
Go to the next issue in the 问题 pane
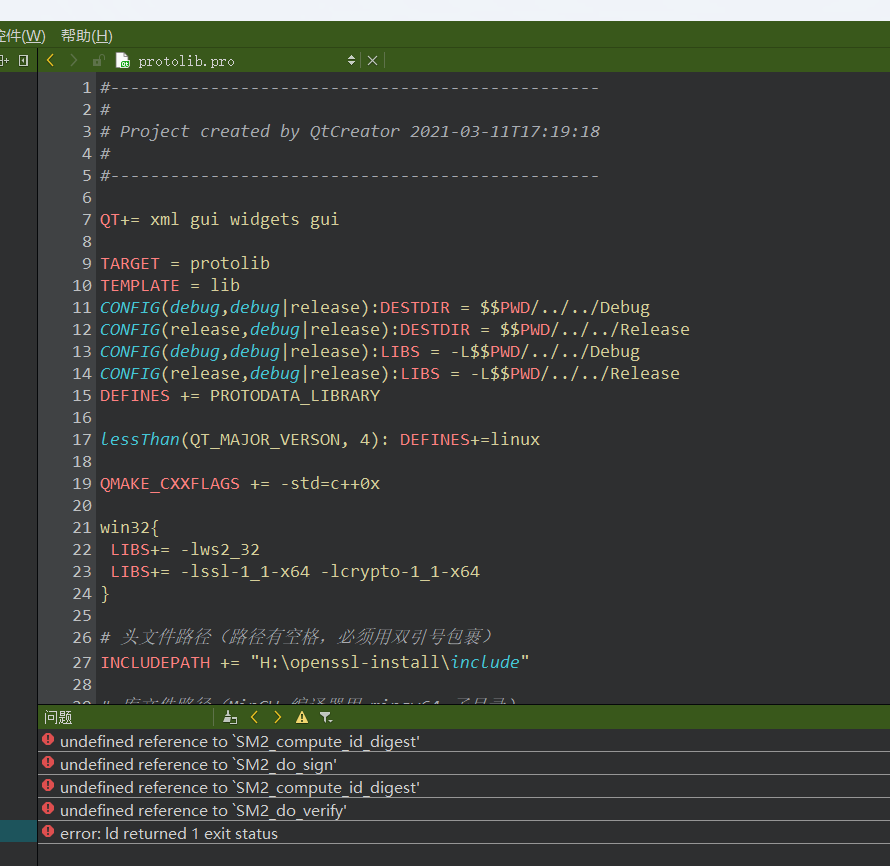278,717
